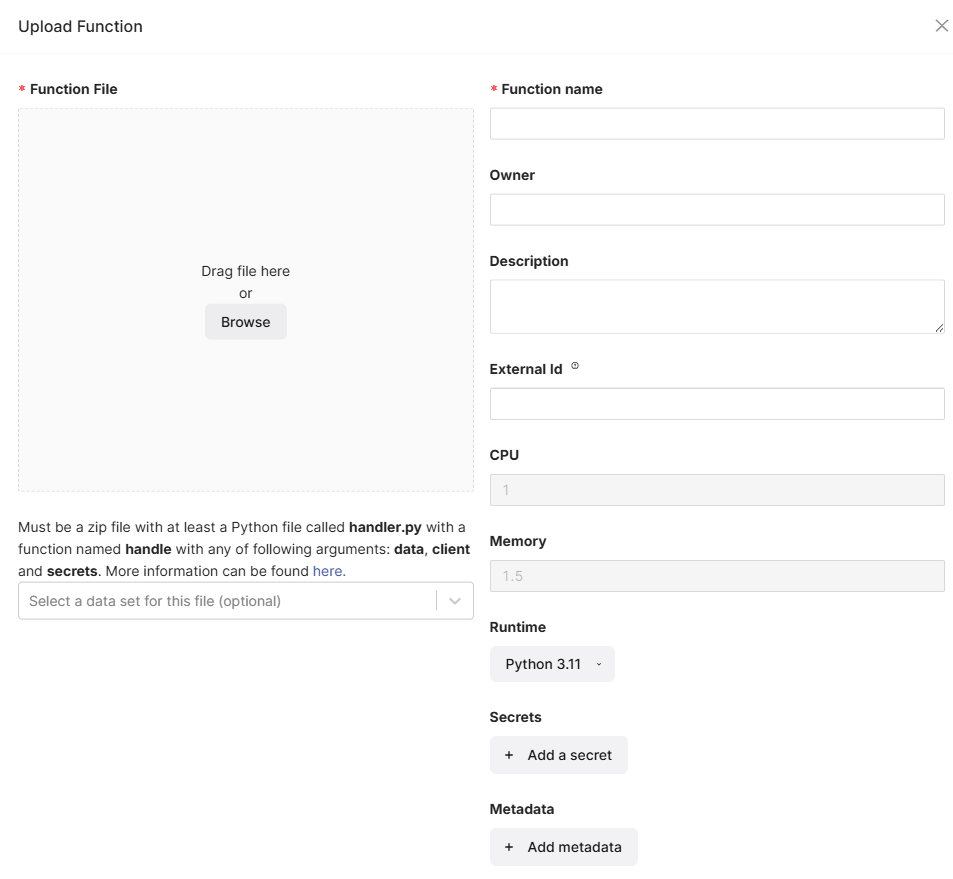Click the External Id info icon
Viewport: 953px width, 879px height.
pos(575,366)
